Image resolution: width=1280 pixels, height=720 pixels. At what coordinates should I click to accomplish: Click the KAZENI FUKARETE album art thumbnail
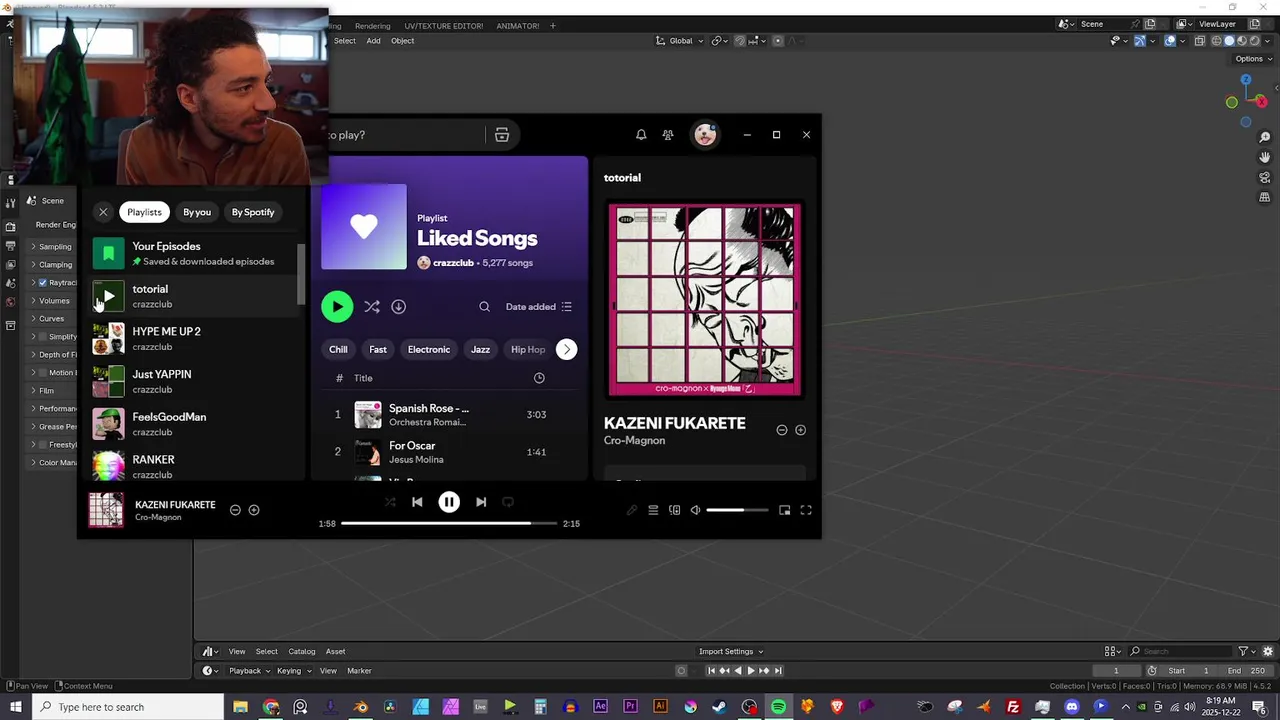pos(106,510)
